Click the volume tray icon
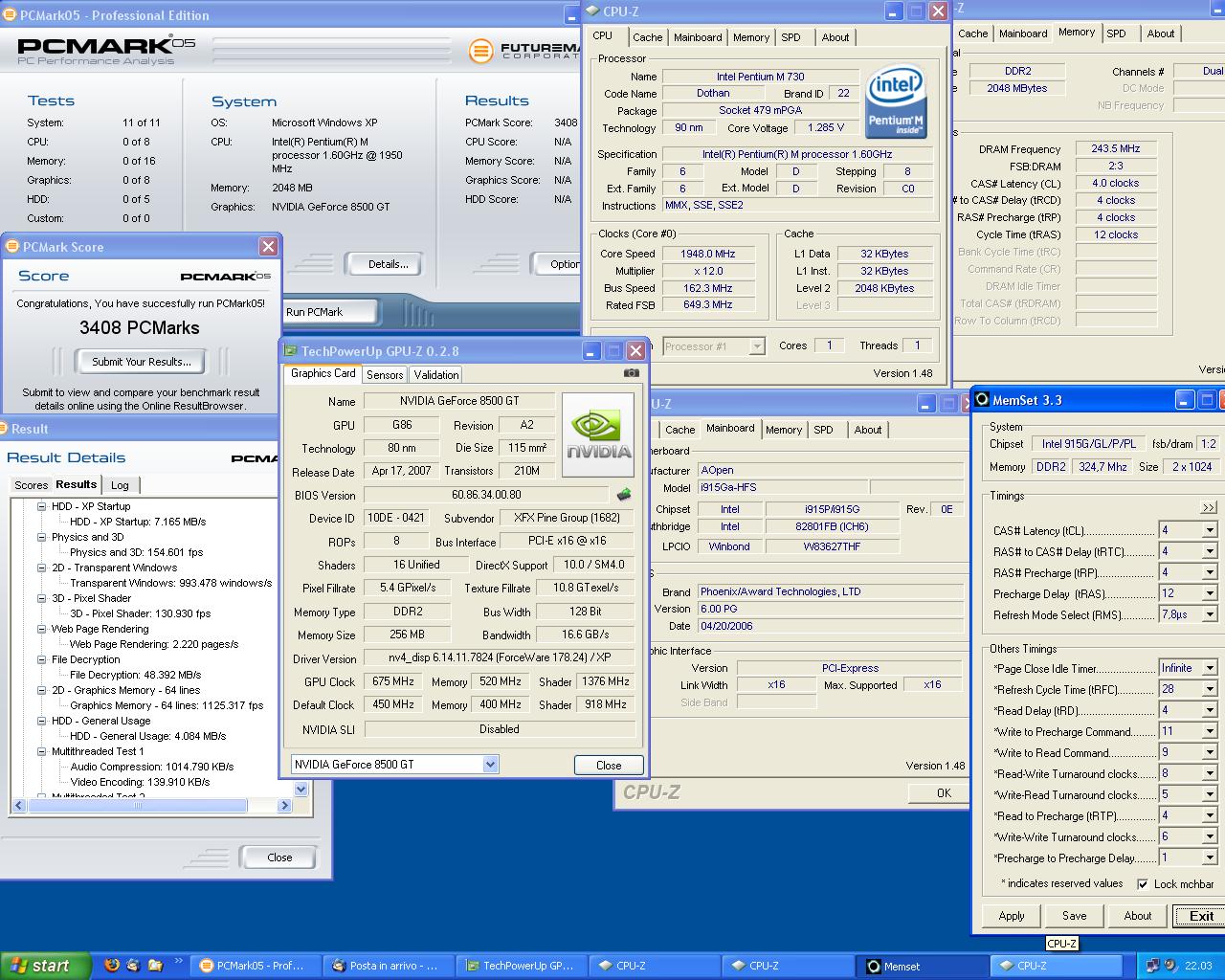 (1172, 966)
